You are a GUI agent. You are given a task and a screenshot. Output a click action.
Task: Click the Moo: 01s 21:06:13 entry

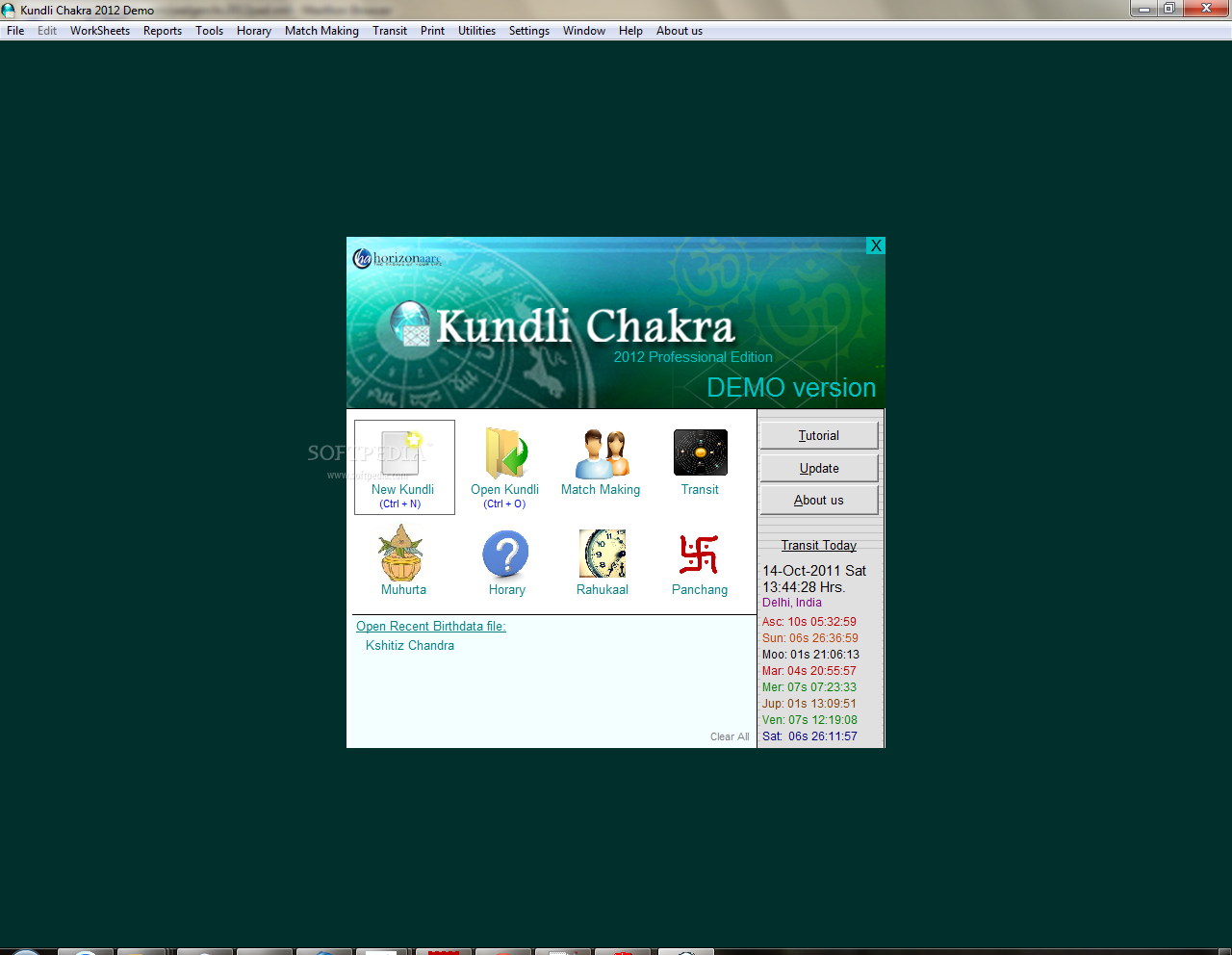pyautogui.click(x=811, y=655)
